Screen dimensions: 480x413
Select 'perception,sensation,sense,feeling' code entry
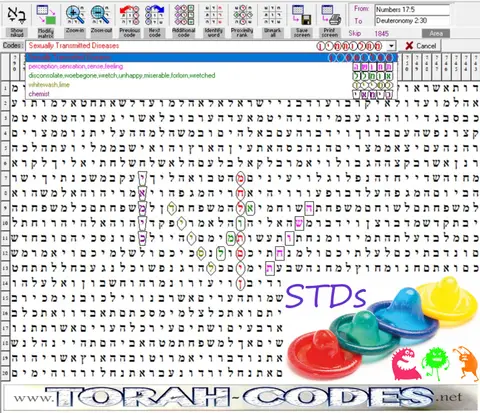tap(211, 66)
